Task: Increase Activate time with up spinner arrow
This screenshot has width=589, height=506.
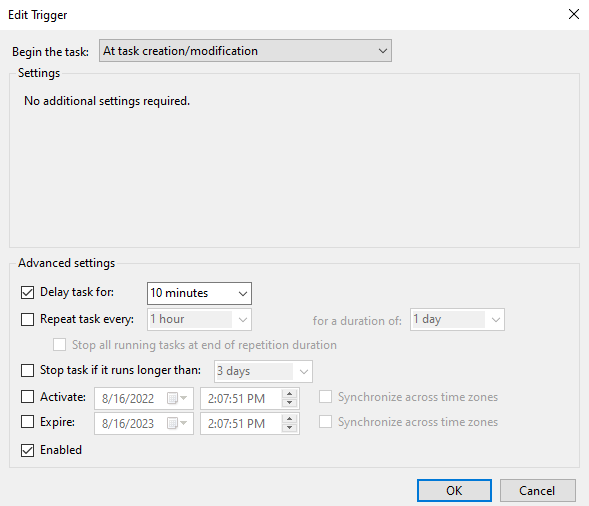Action: (x=289, y=394)
